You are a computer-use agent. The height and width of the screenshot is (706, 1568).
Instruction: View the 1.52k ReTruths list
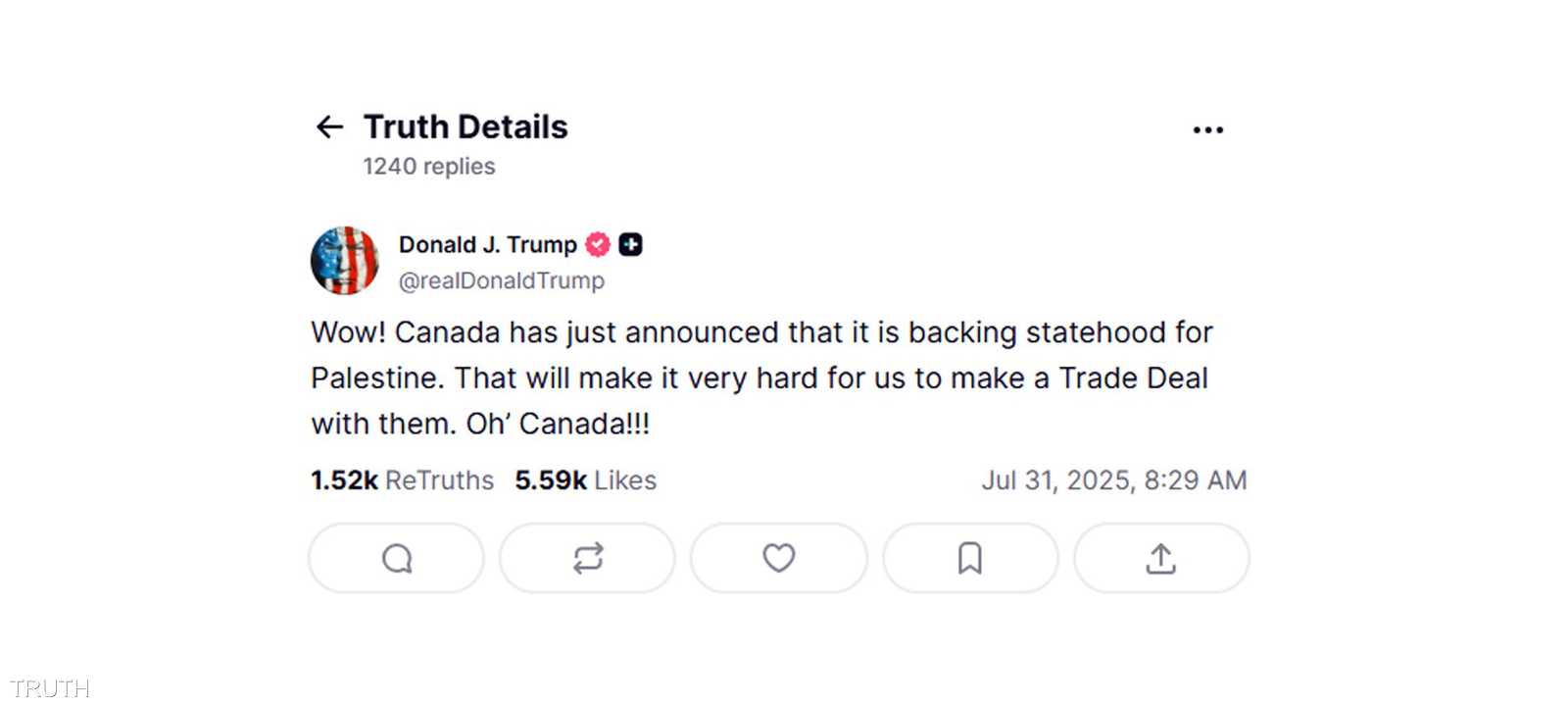(402, 480)
